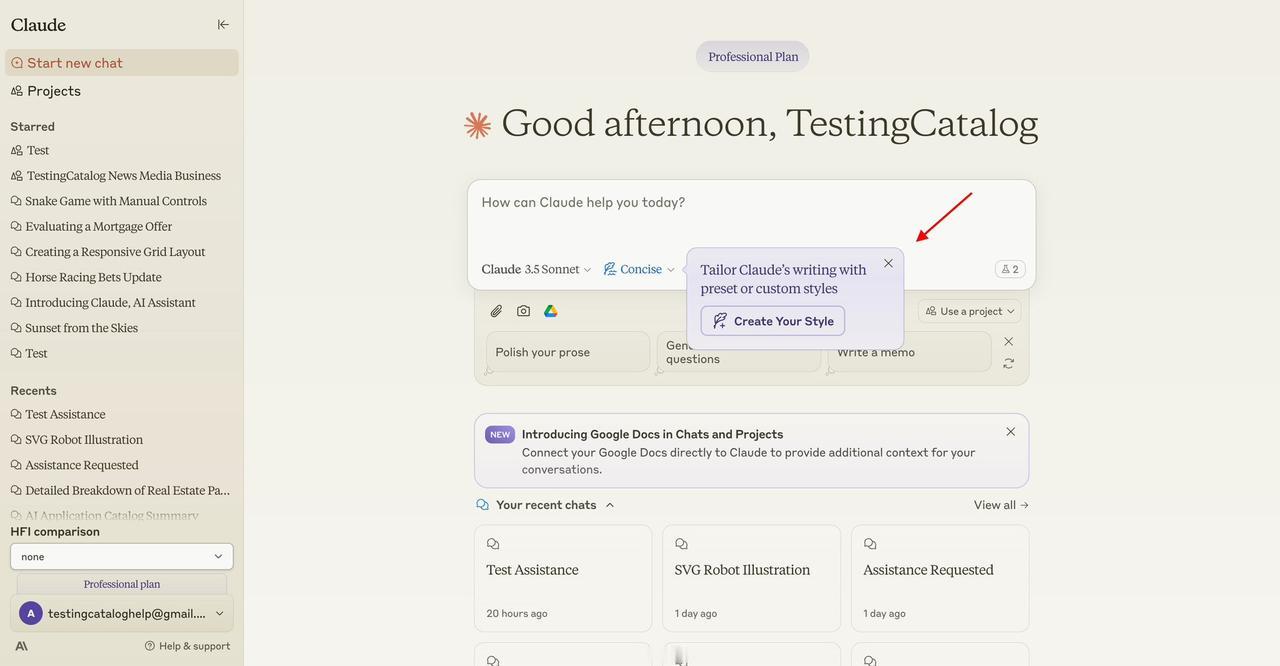Viewport: 1280px width, 666px height.
Task: Click the Professional plan sidebar badge
Action: click(x=122, y=584)
